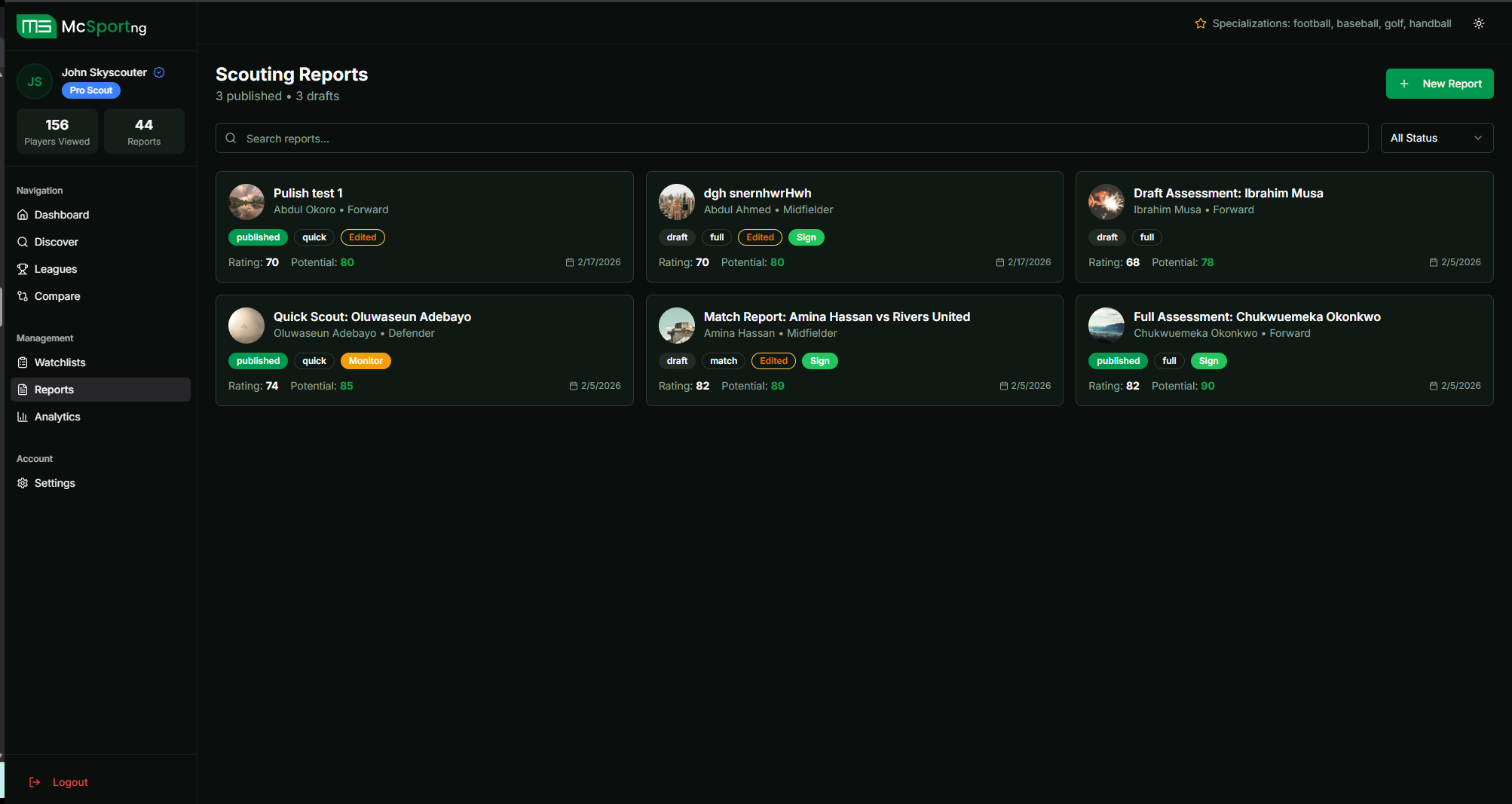
Task: Click the McSporting logo icon
Action: pos(36,26)
